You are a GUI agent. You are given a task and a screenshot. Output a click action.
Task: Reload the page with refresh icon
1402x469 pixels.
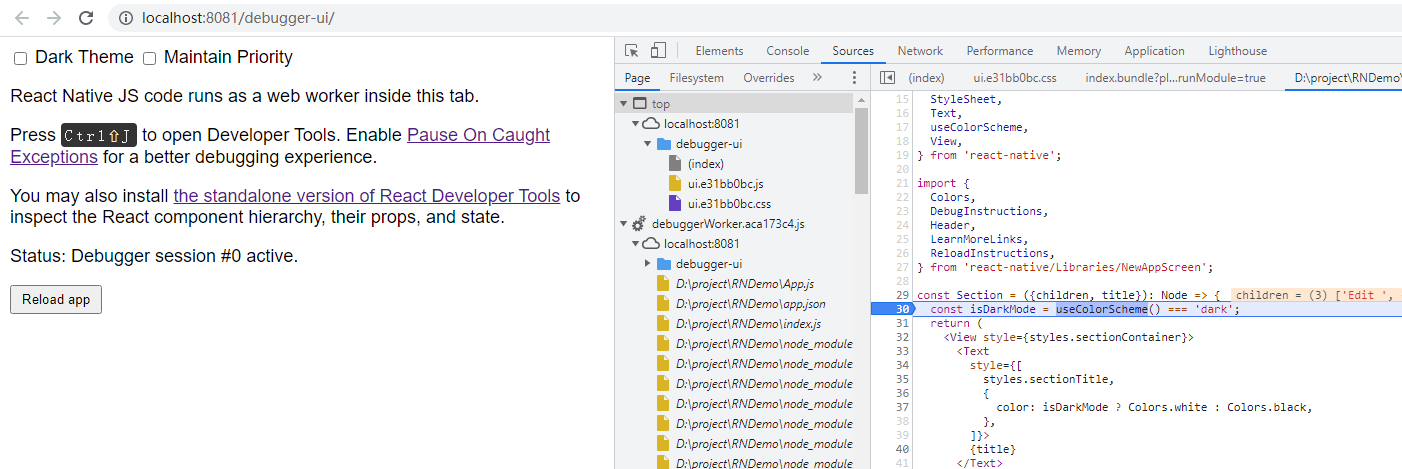point(86,18)
